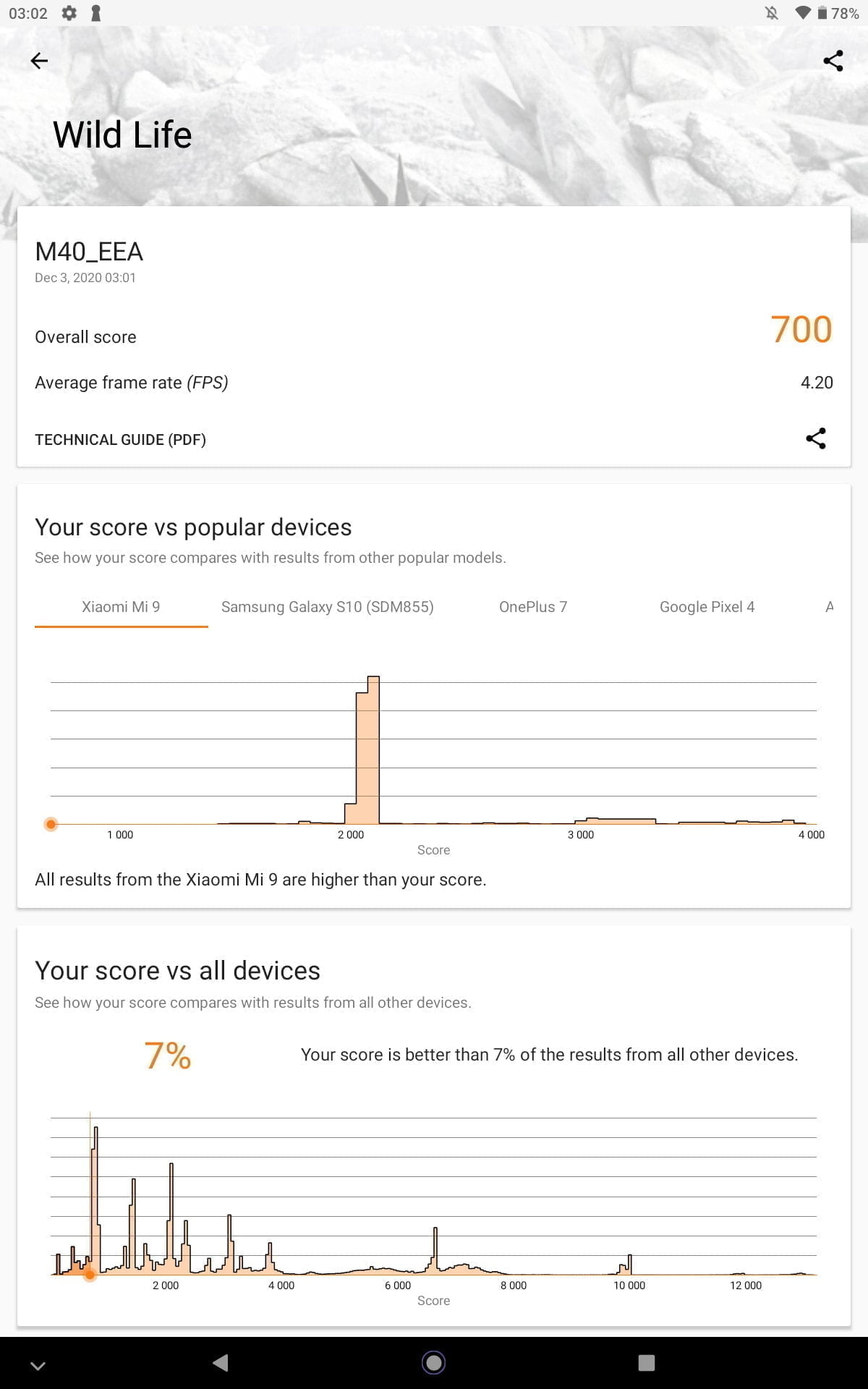The width and height of the screenshot is (868, 1389).
Task: Select the Xiaomi Mi 9 tab
Action: [121, 607]
